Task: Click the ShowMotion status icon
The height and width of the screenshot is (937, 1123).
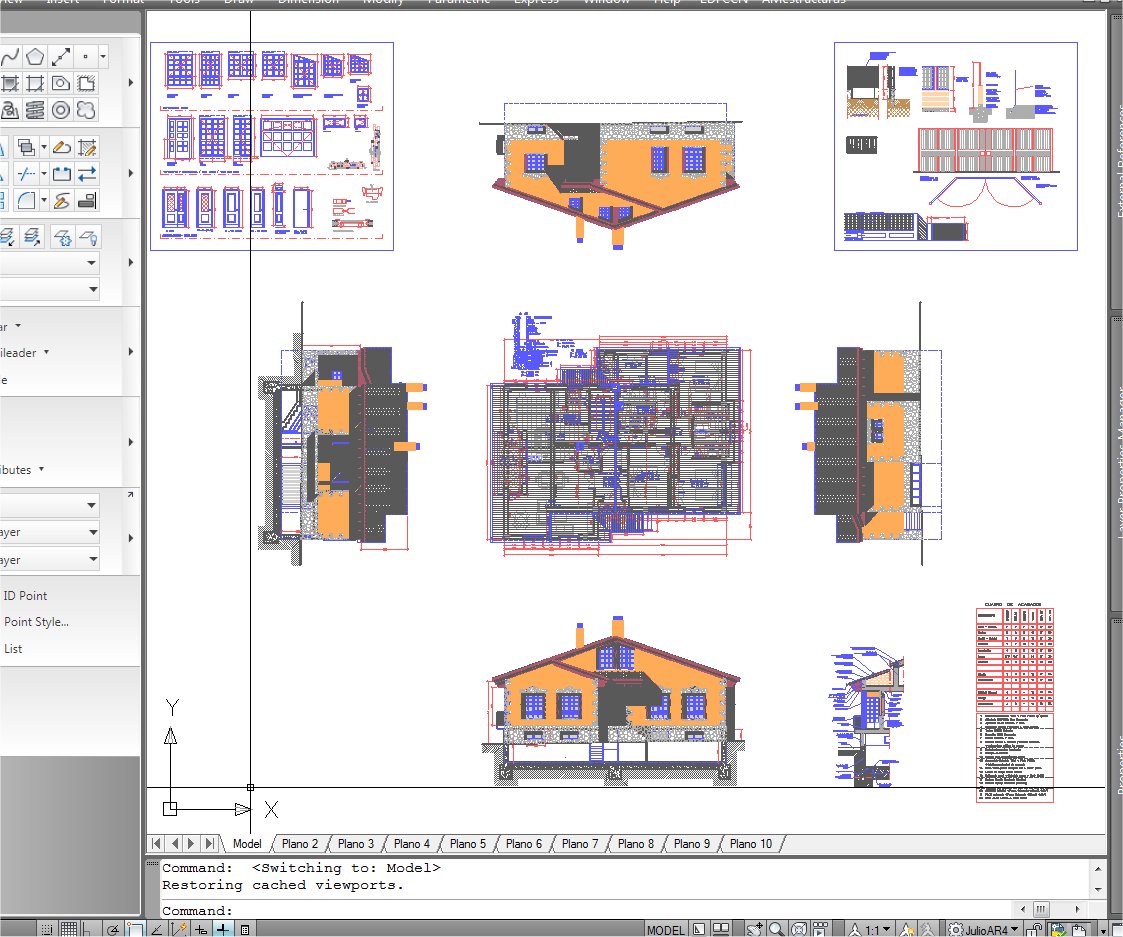Action: click(x=820, y=930)
